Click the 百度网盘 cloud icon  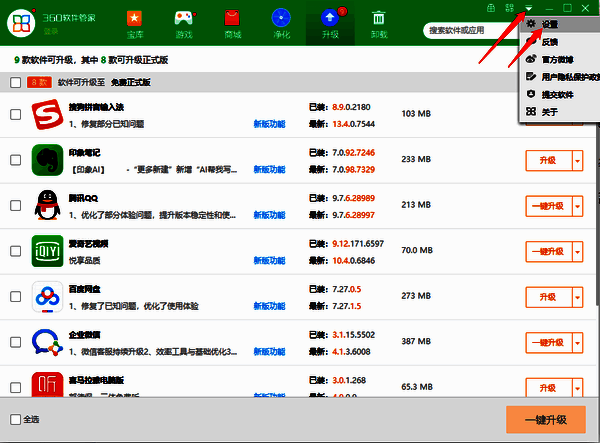click(x=47, y=296)
